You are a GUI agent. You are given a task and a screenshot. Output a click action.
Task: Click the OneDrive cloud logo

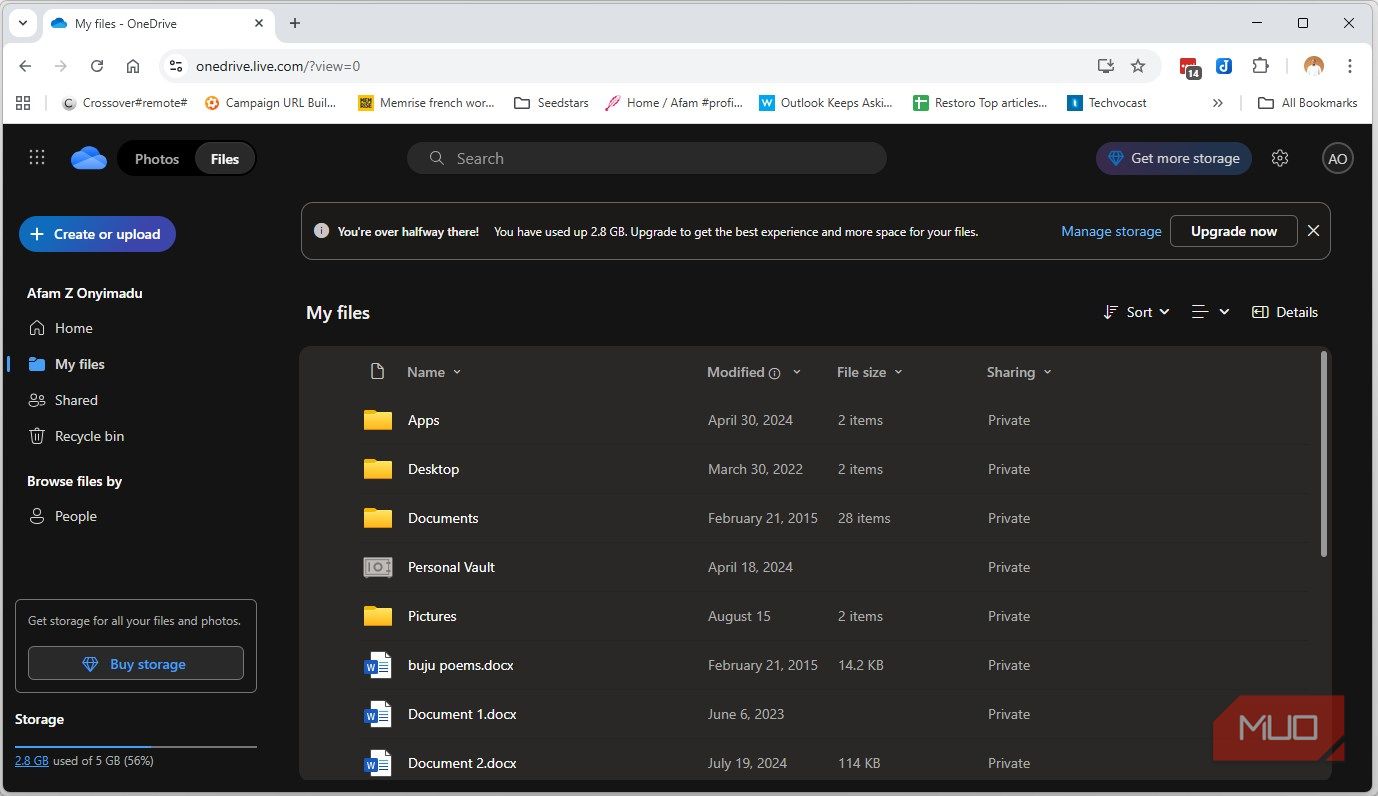coord(89,158)
